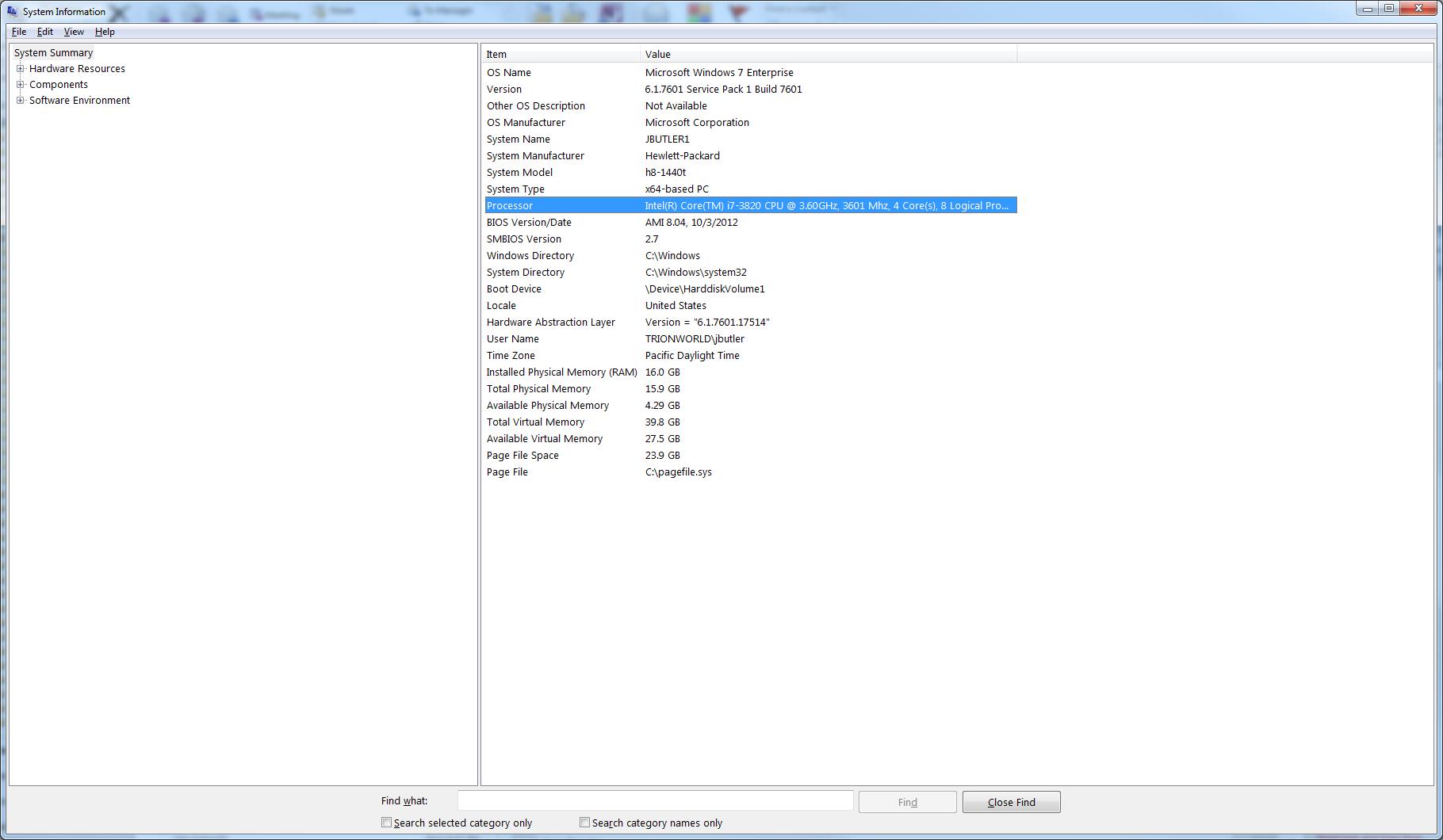Expand the Hardware Resources node
The height and width of the screenshot is (840, 1443).
pyautogui.click(x=21, y=69)
